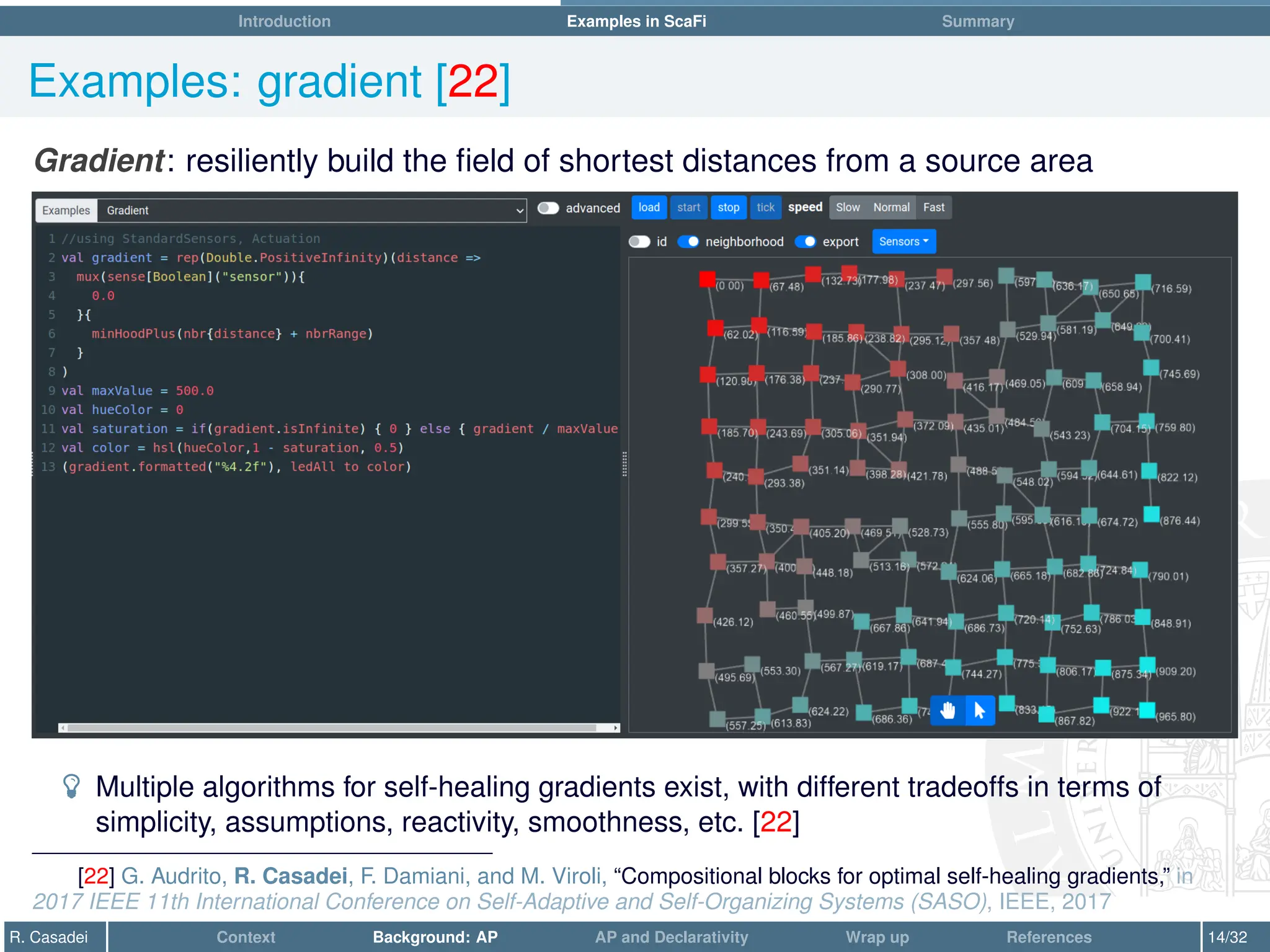Image resolution: width=1270 pixels, height=952 pixels.
Task: Click the tick button
Action: [765, 208]
